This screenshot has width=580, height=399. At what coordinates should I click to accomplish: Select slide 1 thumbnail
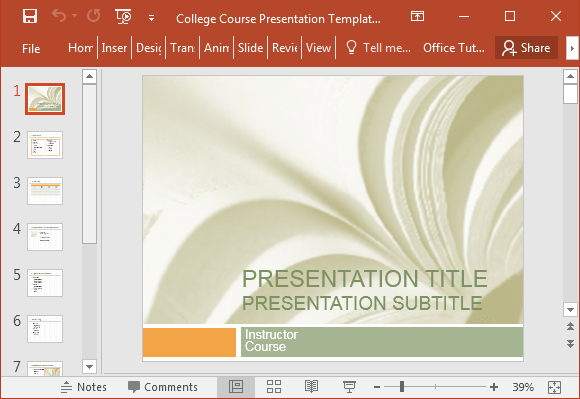tap(45, 99)
